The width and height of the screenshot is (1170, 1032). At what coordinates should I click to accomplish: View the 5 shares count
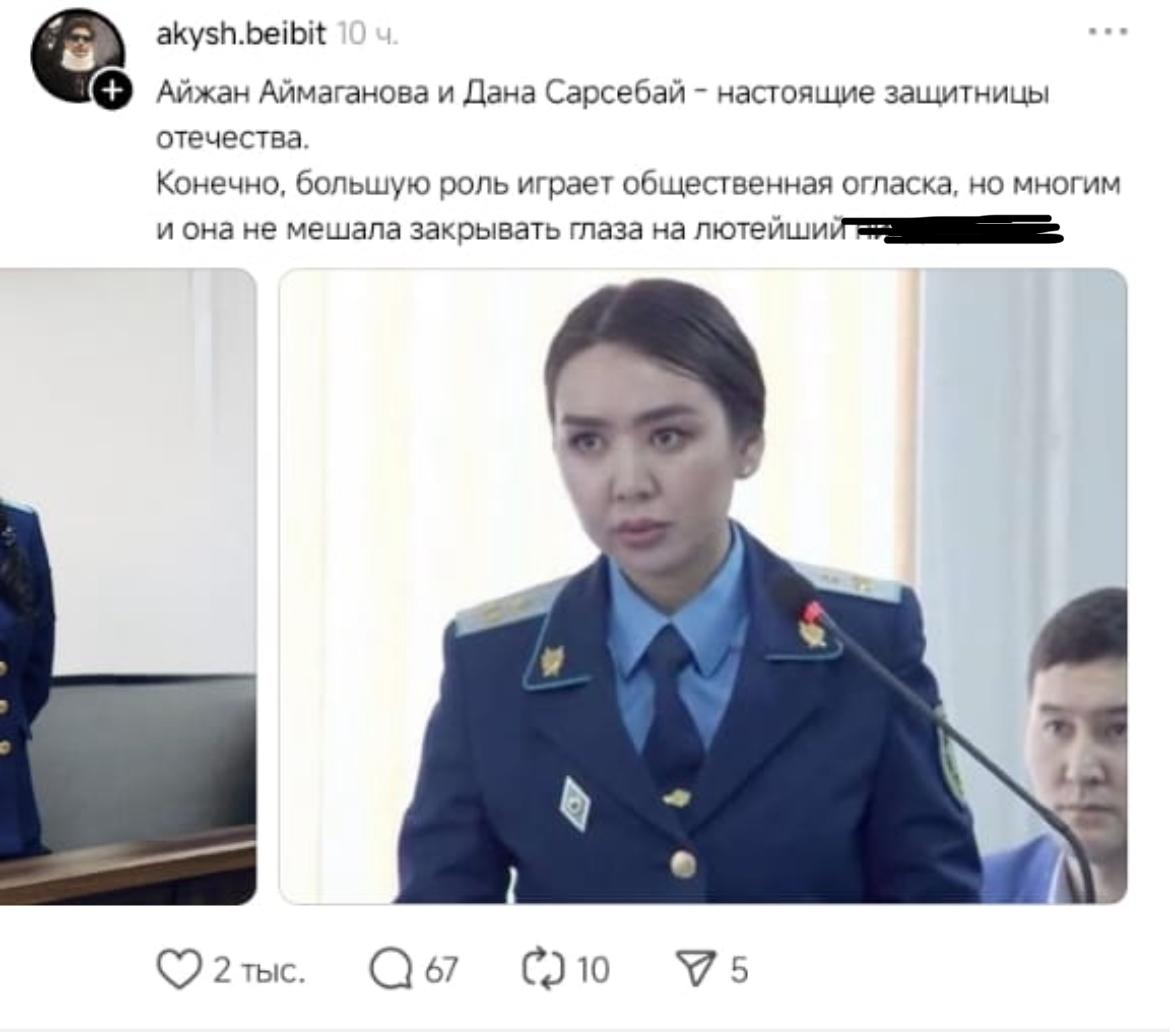point(739,971)
